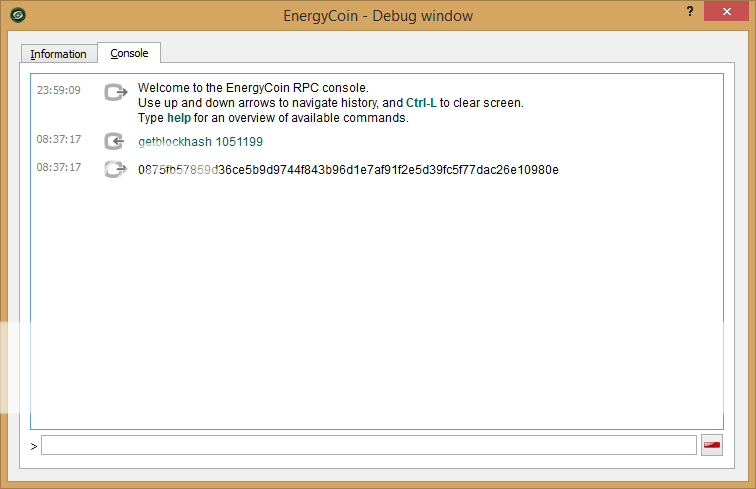Click the '>' prompt beside input field
The width and height of the screenshot is (756, 489).
pos(34,447)
